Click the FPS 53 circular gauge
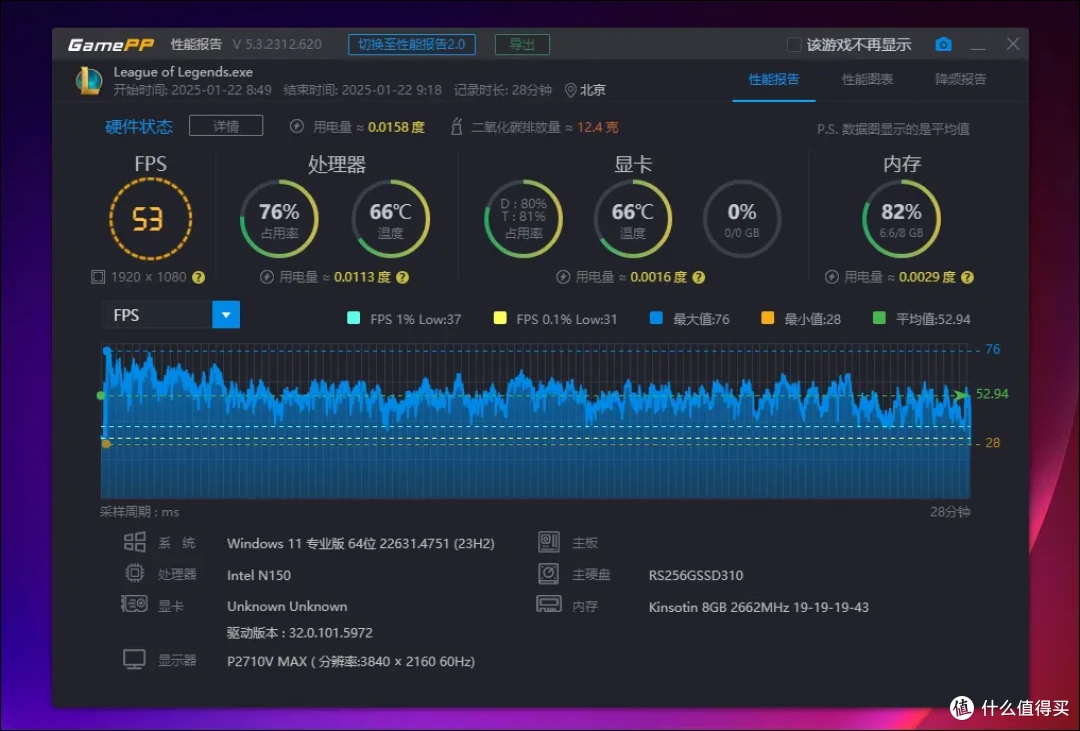Screen dimensions: 1080x731 [150, 219]
